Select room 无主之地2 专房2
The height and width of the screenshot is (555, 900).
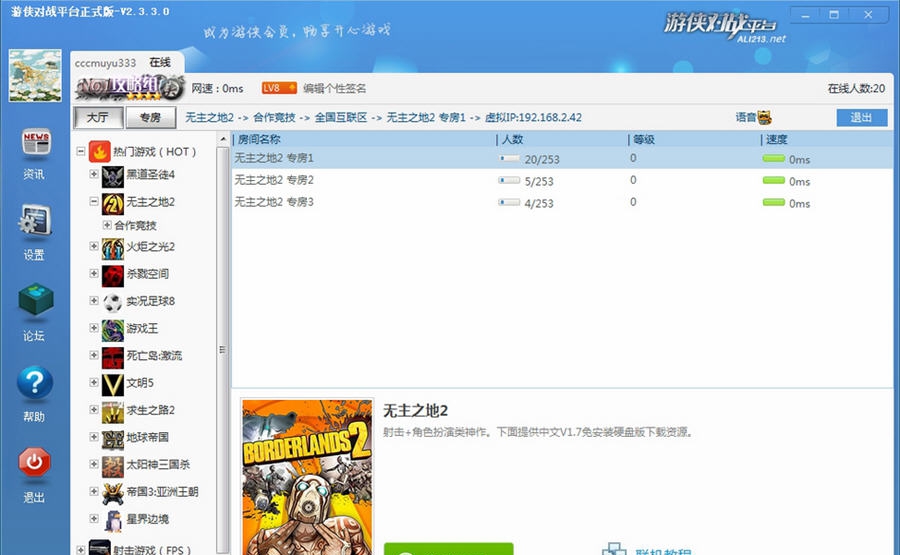click(x=562, y=180)
